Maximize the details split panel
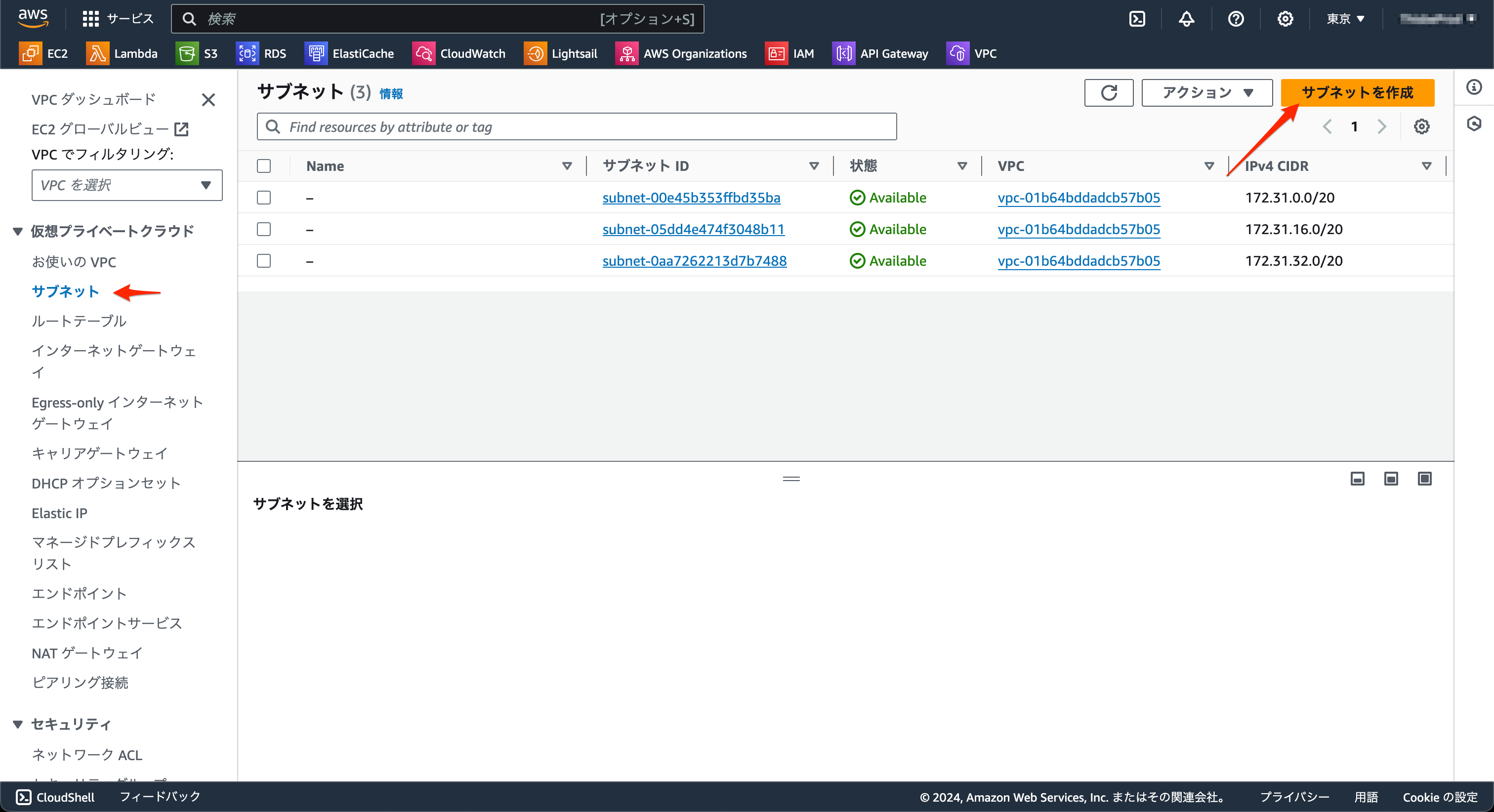1494x812 pixels. point(1424,479)
